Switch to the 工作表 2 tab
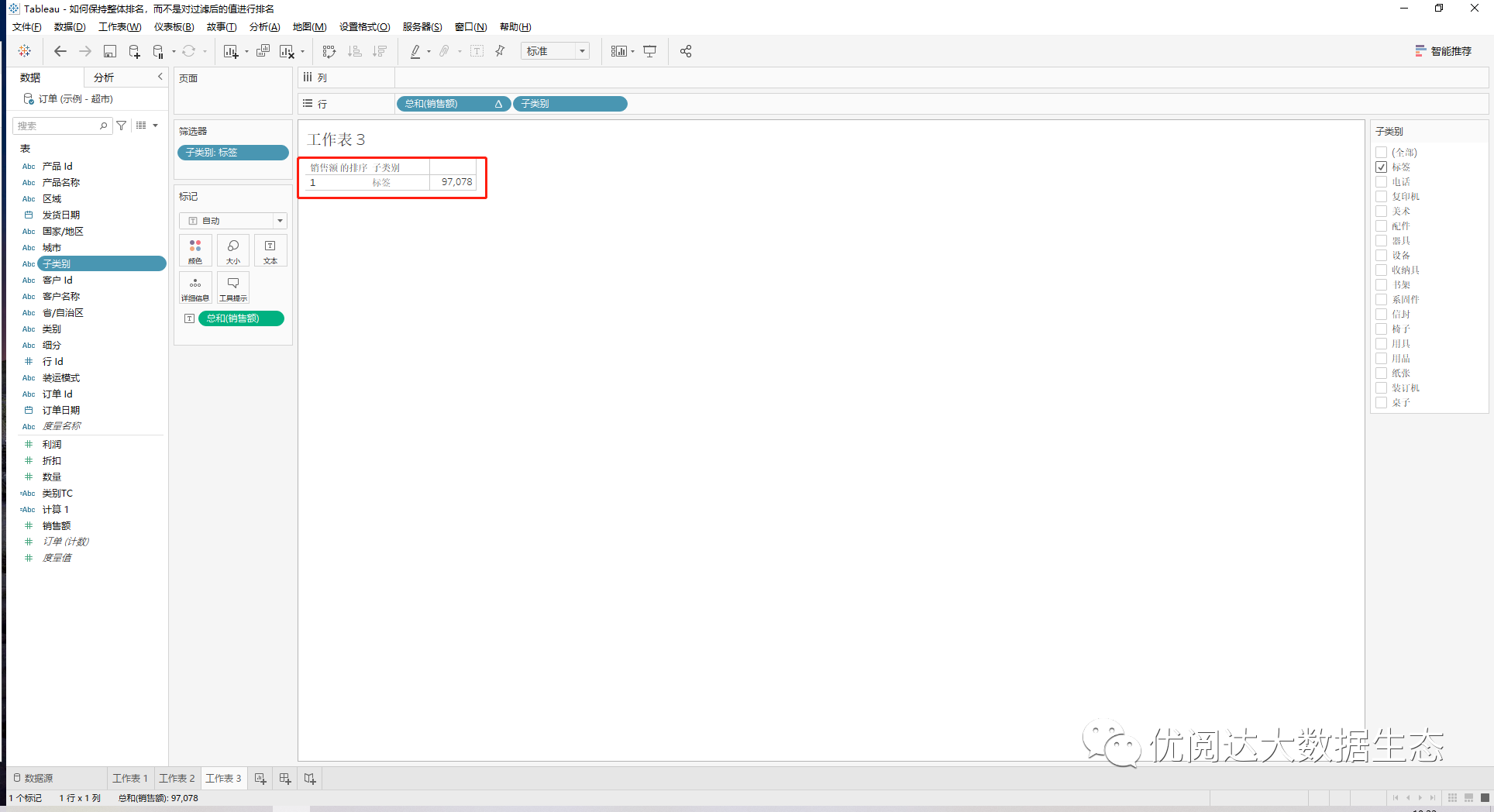The image size is (1494, 812). click(177, 778)
